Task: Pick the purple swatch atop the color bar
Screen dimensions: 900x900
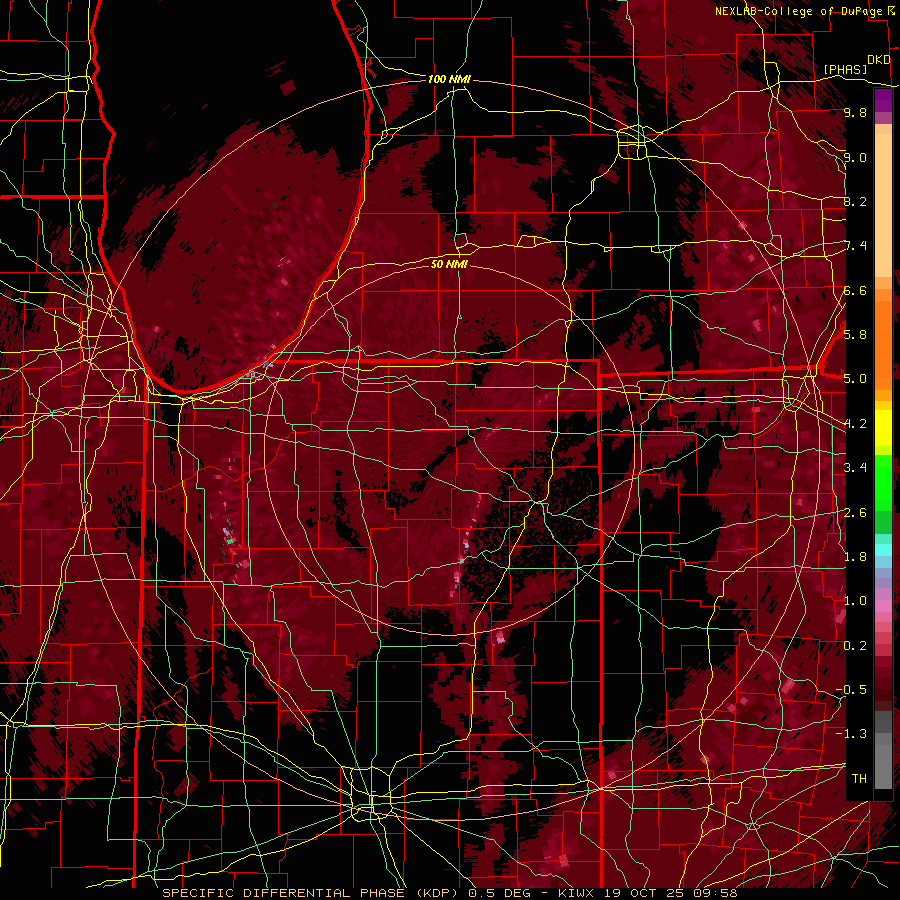Action: tap(883, 100)
